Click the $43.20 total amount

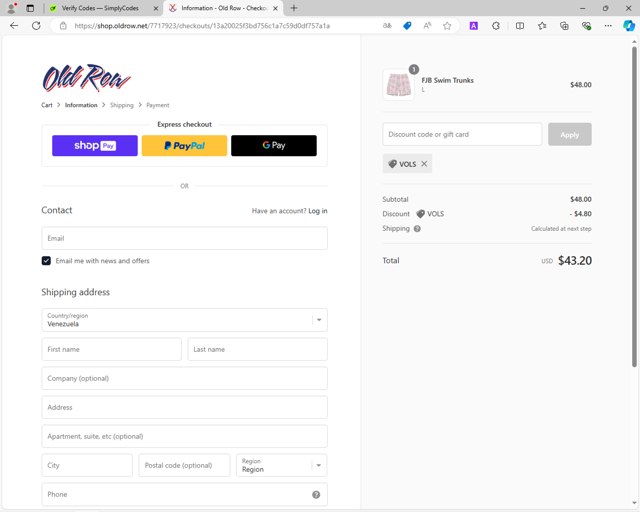[x=575, y=260]
